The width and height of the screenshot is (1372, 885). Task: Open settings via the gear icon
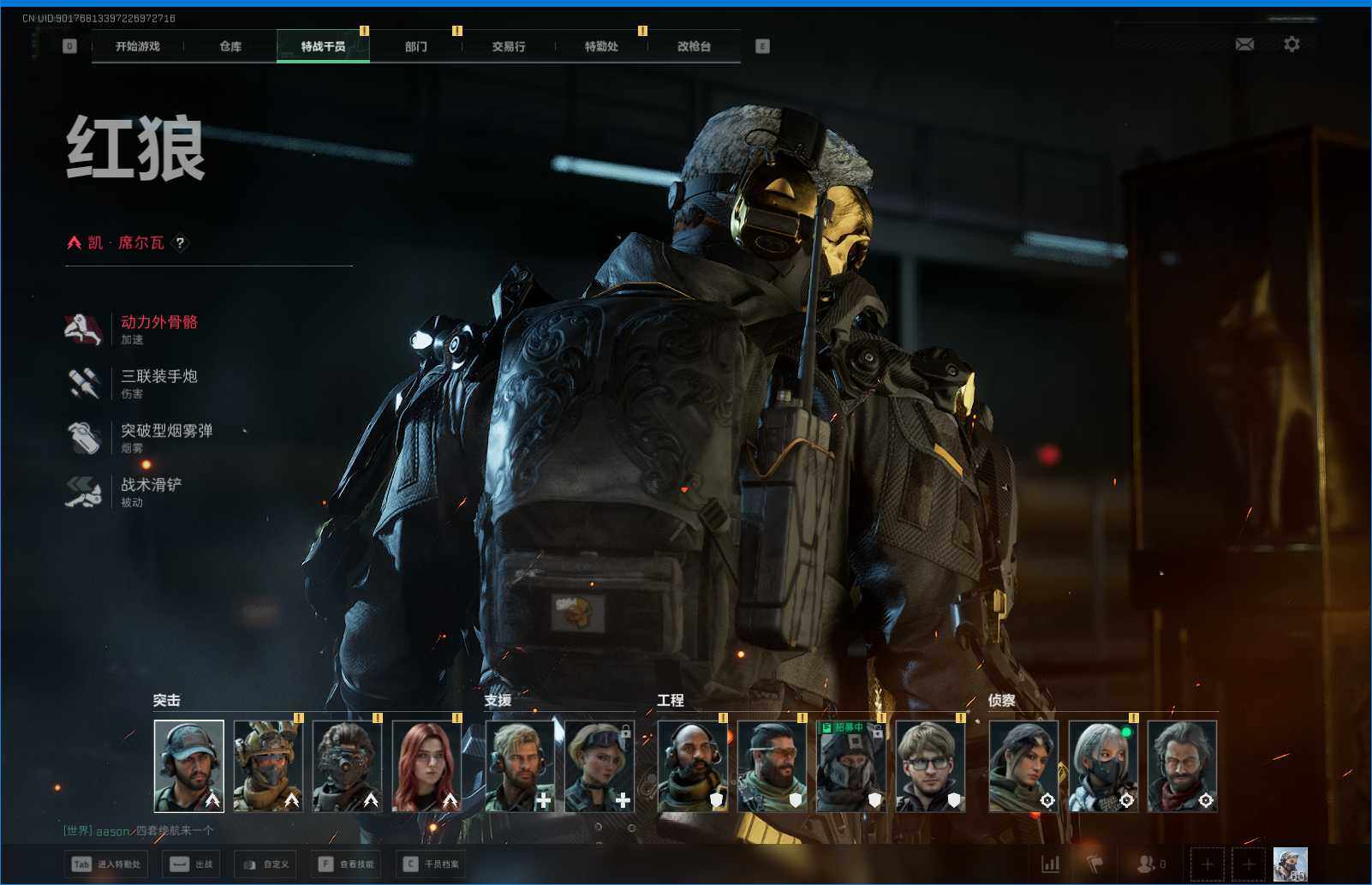1291,45
